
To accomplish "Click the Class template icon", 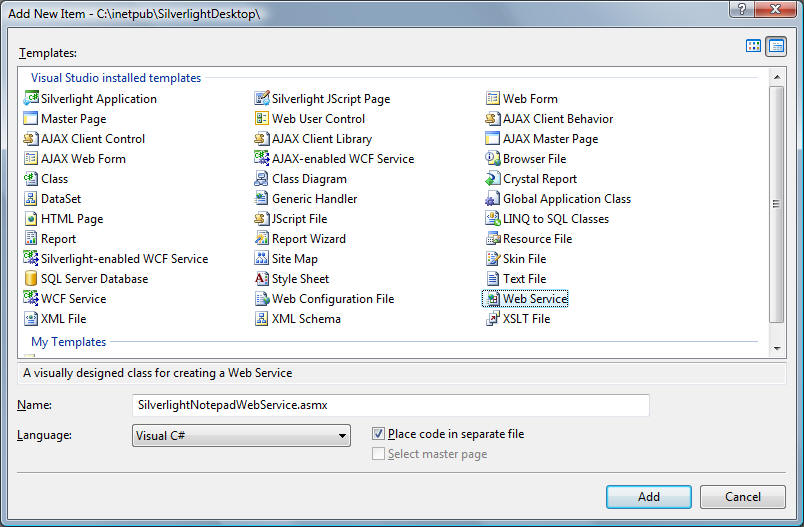I will [31, 178].
